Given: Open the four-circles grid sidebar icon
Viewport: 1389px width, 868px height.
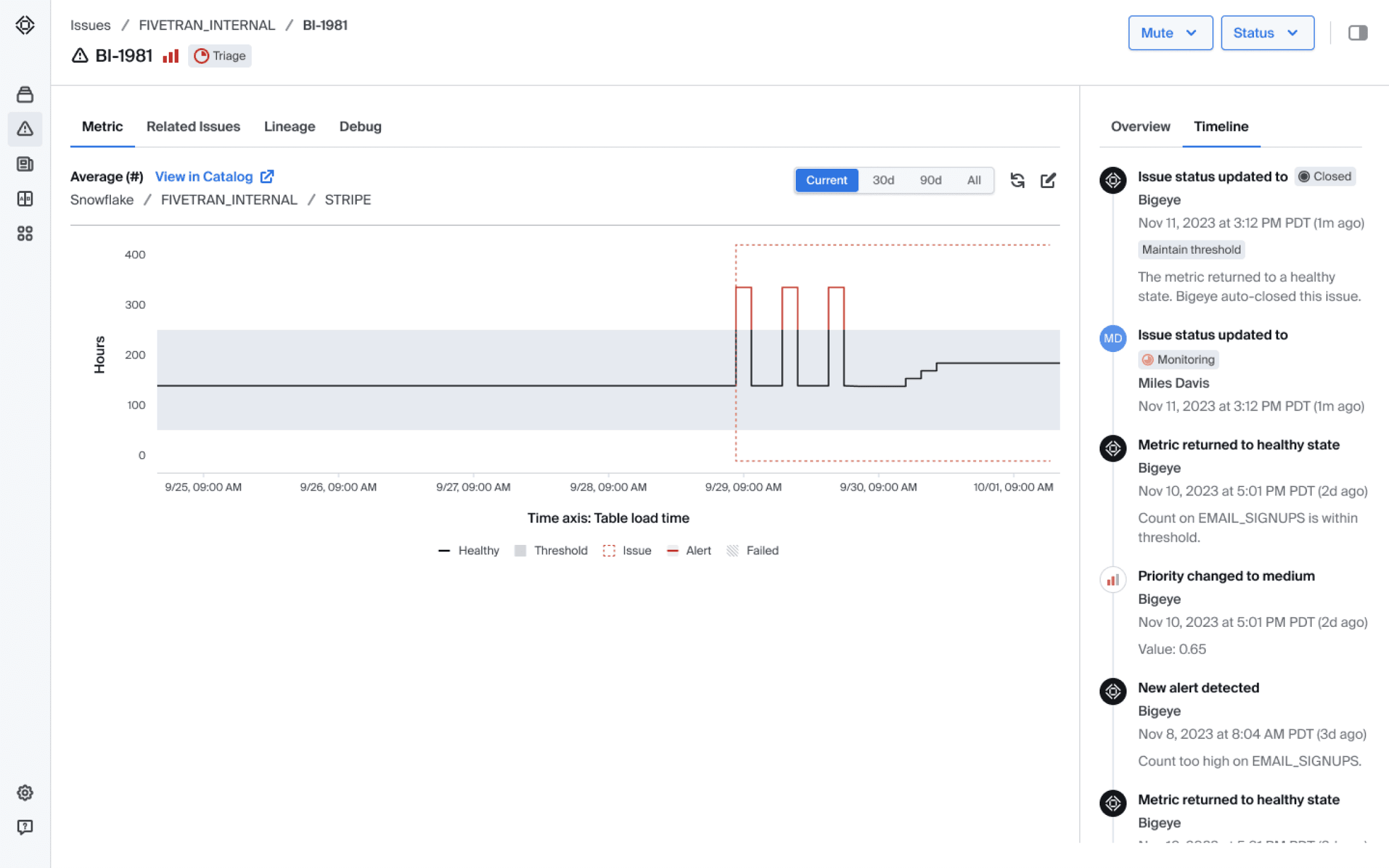Looking at the screenshot, I should tap(25, 233).
